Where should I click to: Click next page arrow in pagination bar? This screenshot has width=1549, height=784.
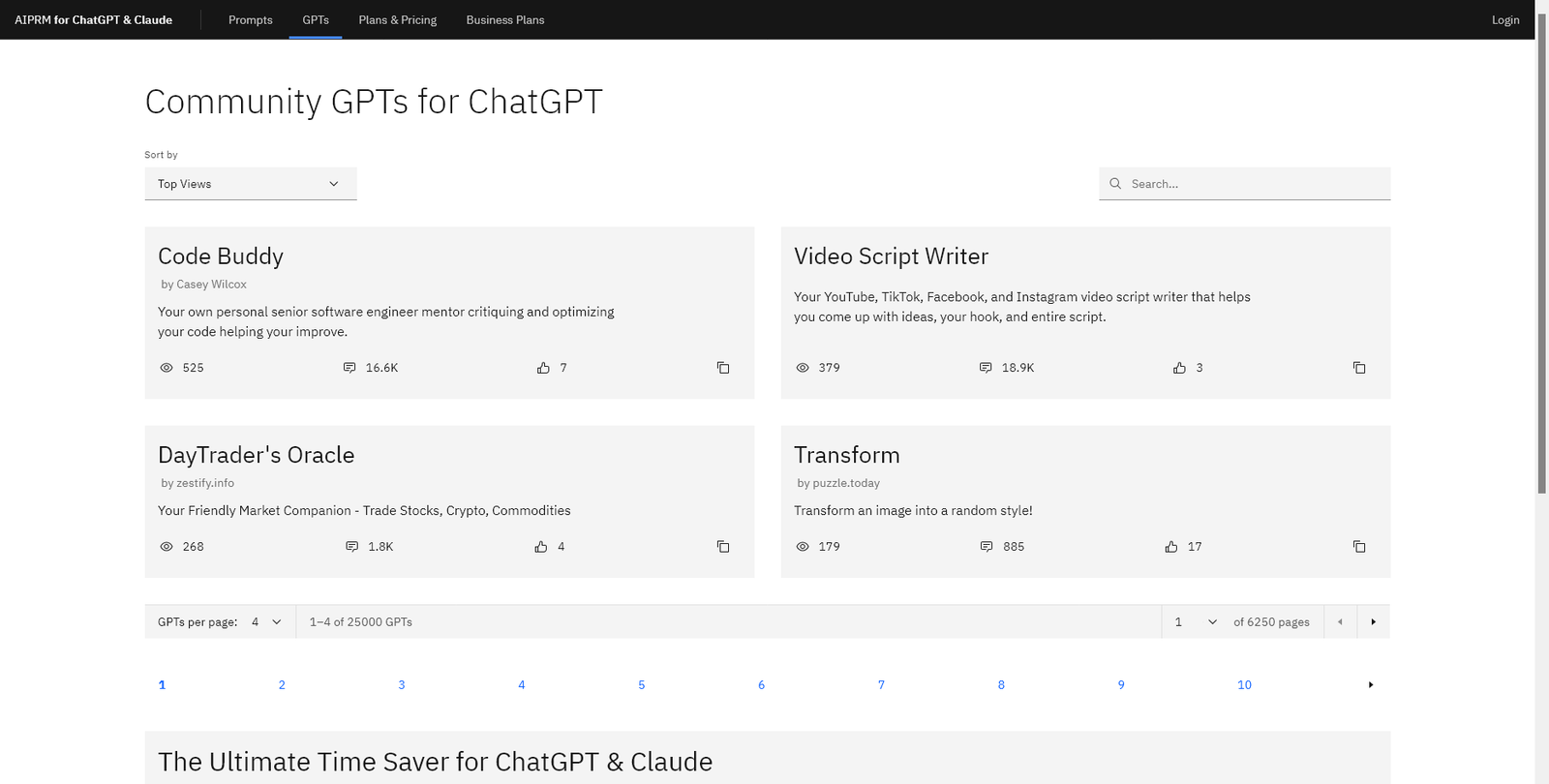[x=1373, y=622]
